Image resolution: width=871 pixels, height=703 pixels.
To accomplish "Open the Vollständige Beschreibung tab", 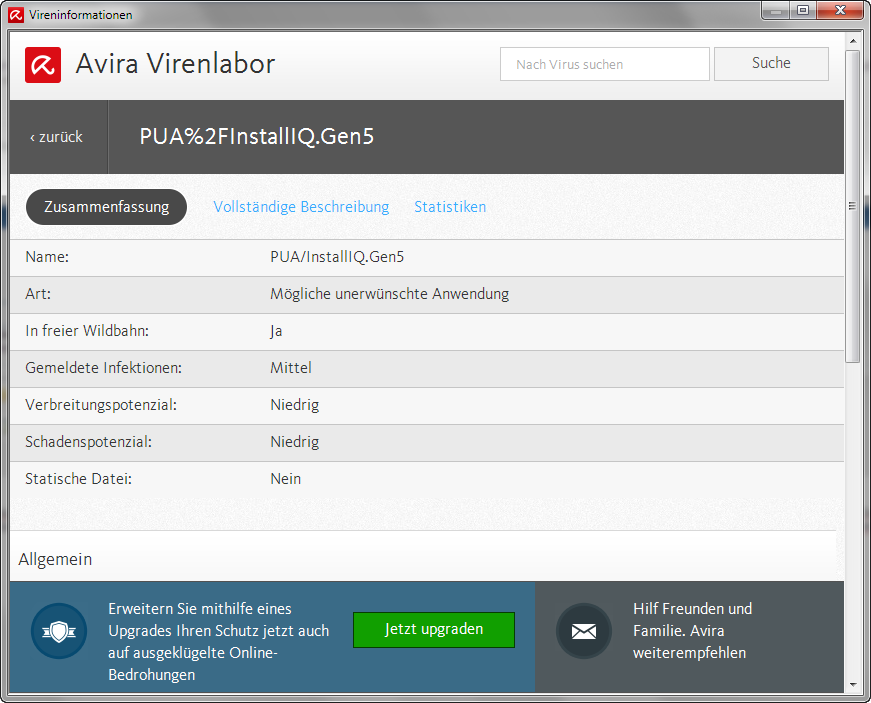I will coord(301,207).
